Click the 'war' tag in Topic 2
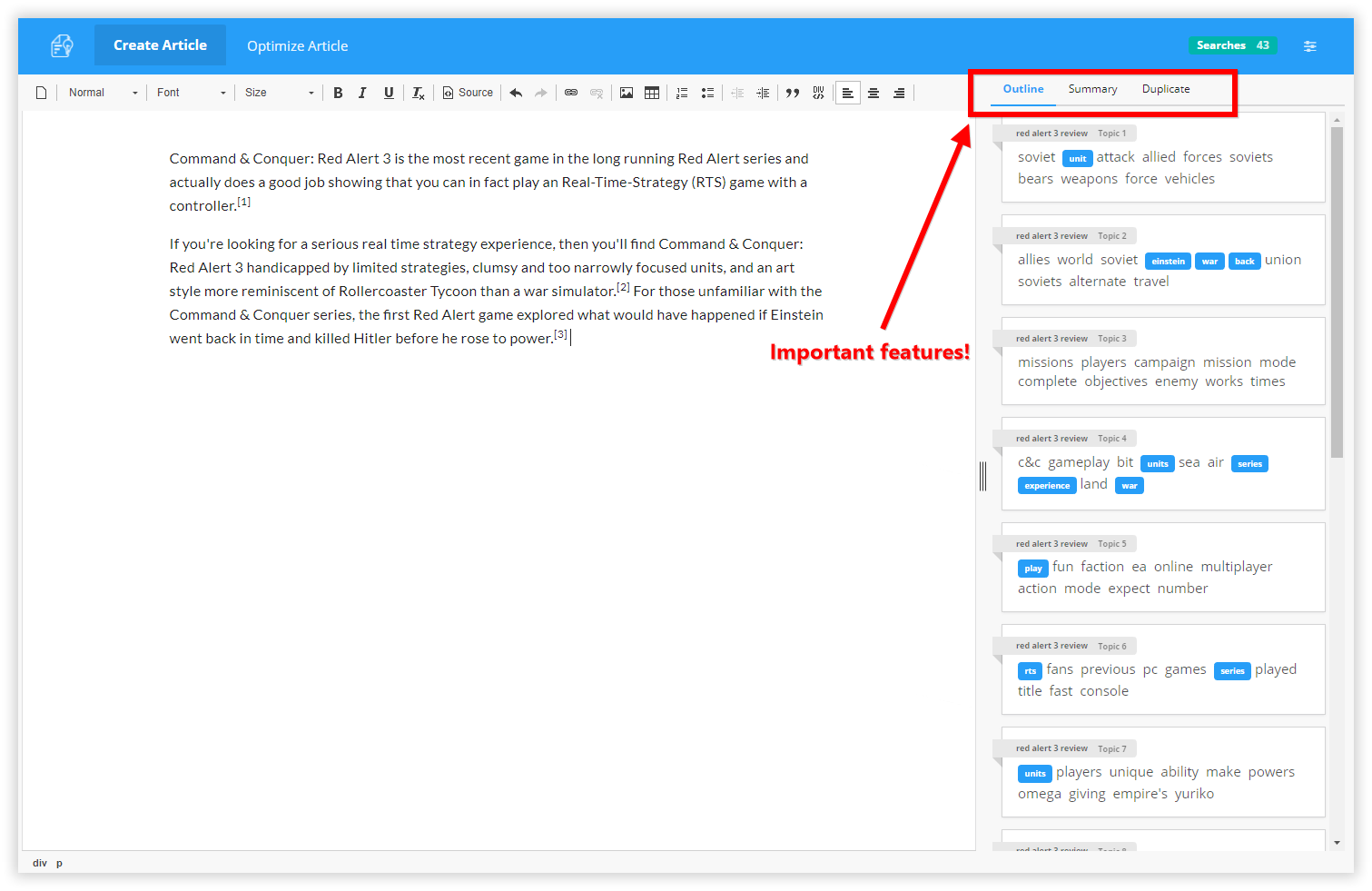The width and height of the screenshot is (1372, 891). tap(1209, 261)
